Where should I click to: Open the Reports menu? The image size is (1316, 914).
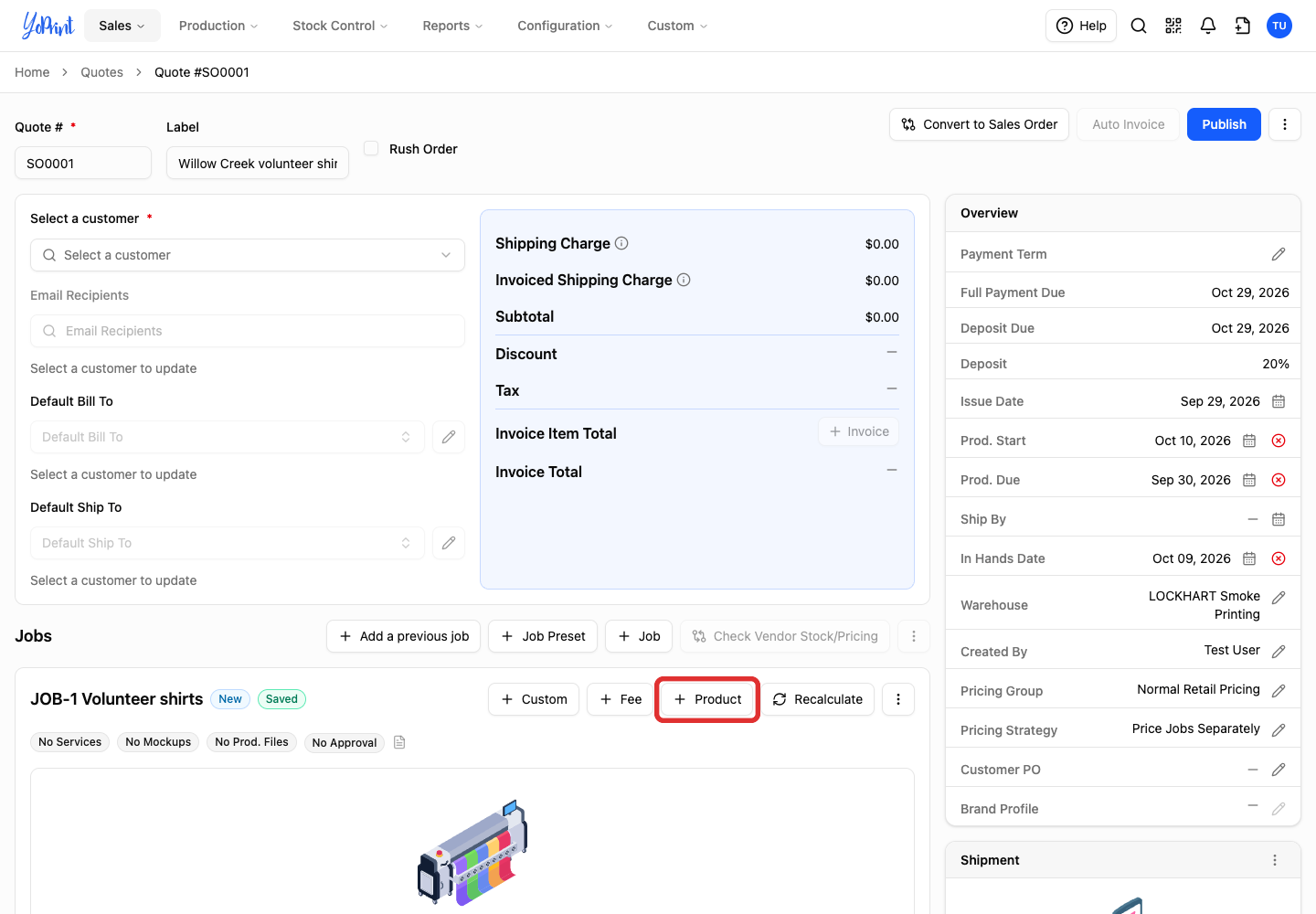pos(452,26)
